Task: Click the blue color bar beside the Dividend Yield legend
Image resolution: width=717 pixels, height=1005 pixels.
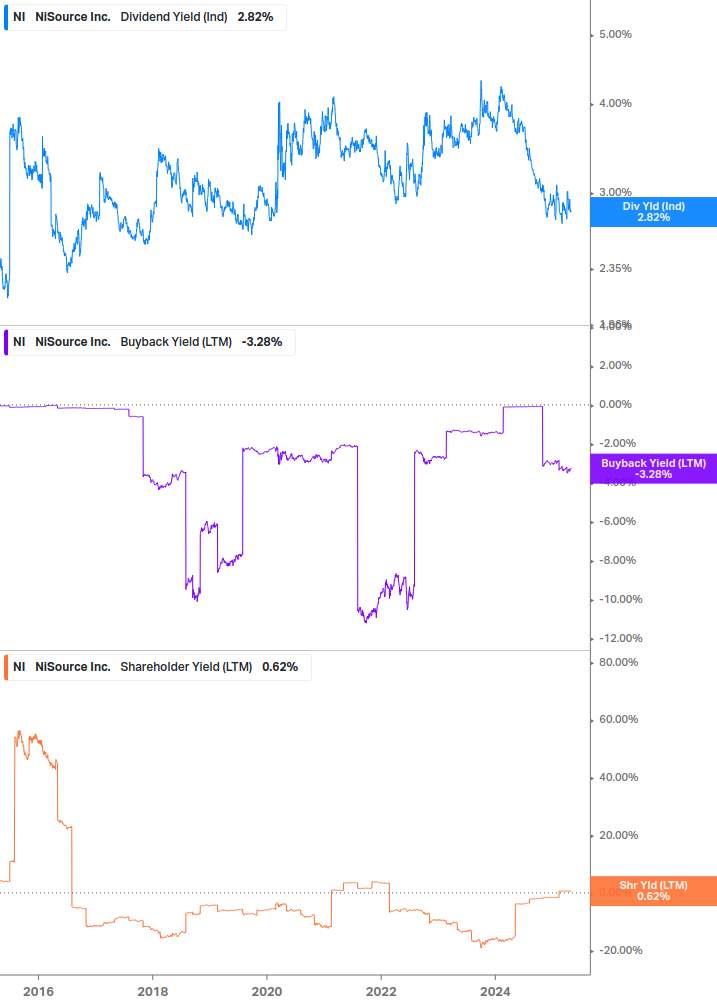Action: 6,17
